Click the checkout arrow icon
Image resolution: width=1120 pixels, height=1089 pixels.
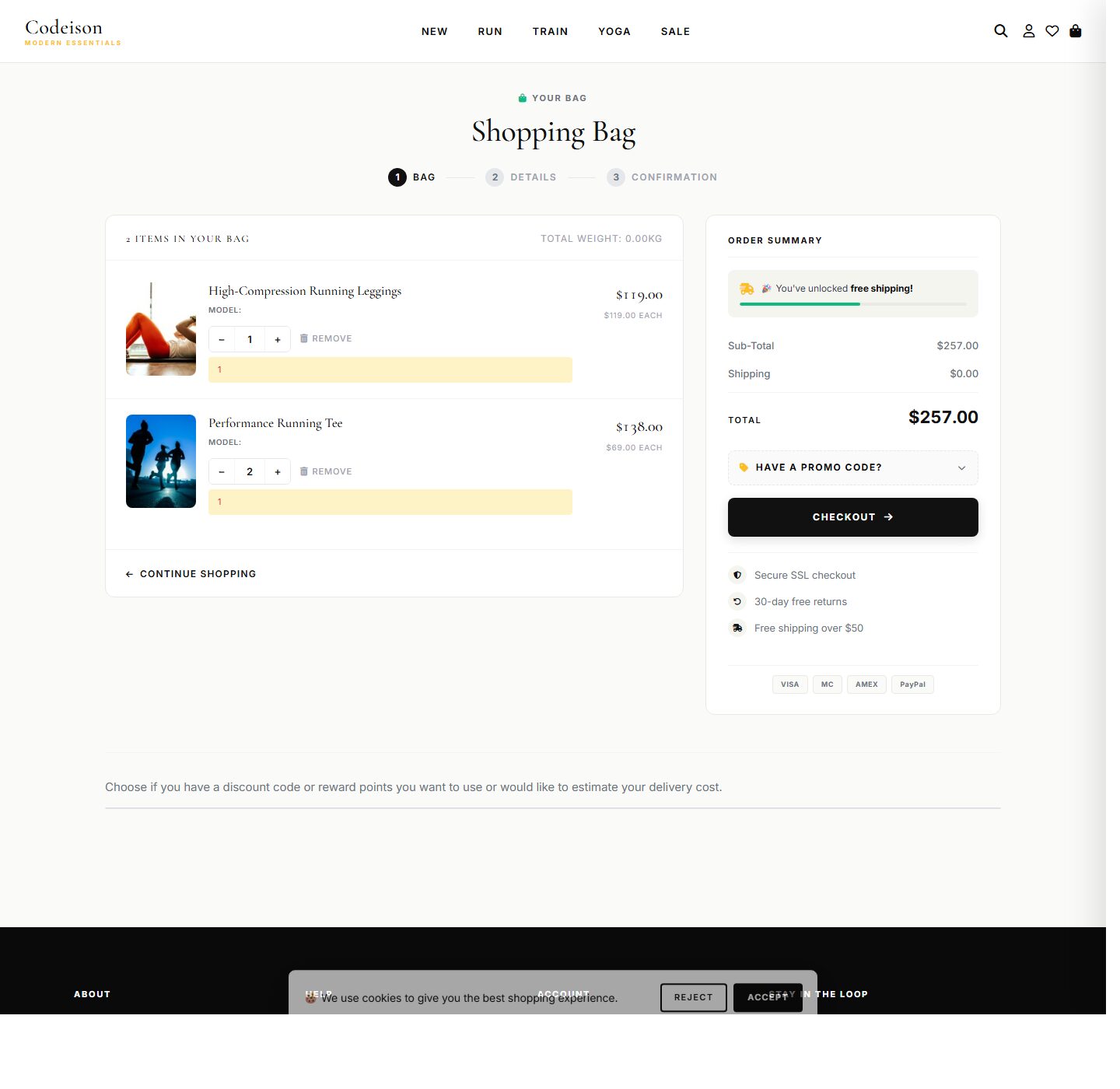(x=889, y=516)
